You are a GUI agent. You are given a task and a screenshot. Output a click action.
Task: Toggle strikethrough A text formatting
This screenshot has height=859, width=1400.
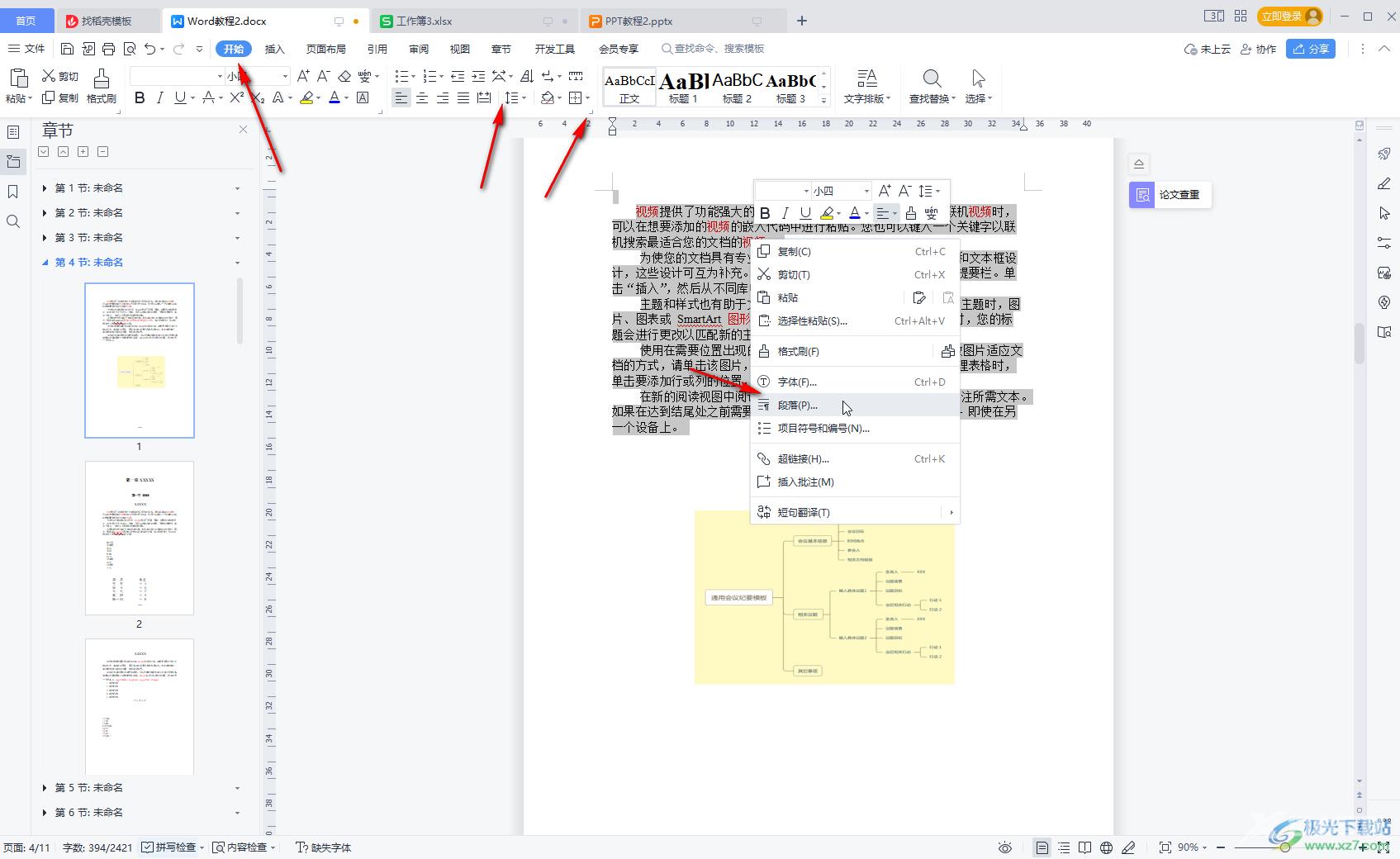[208, 97]
